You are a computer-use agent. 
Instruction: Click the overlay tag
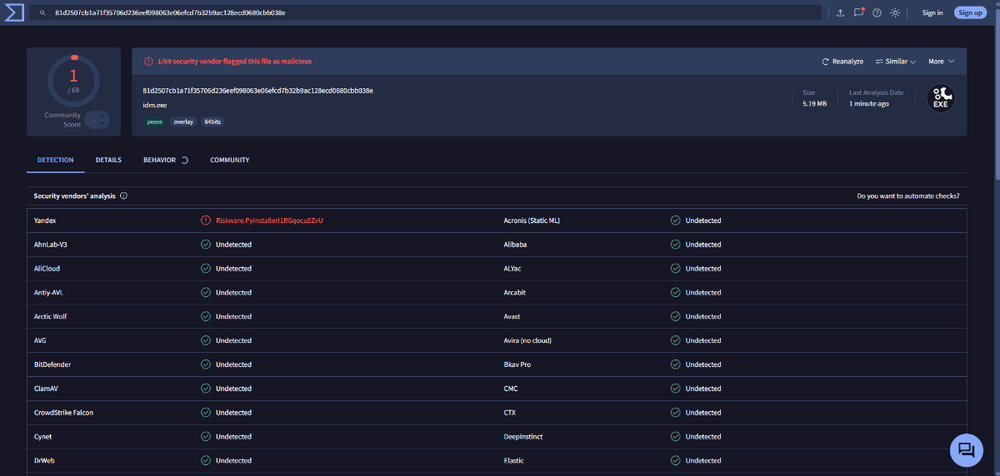(184, 121)
